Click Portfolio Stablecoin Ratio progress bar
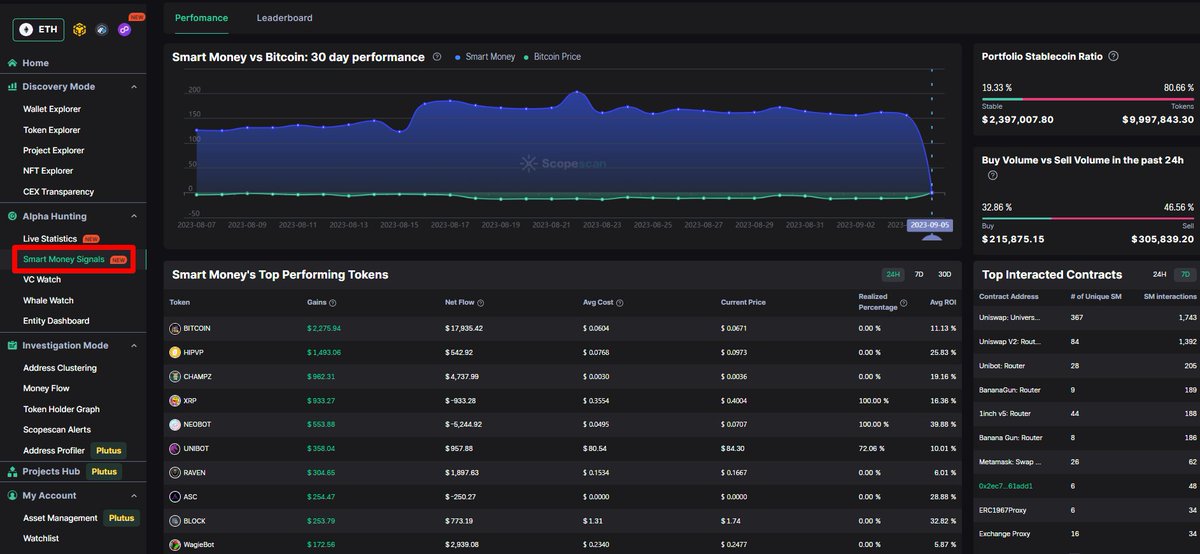The image size is (1200, 554). [1087, 99]
